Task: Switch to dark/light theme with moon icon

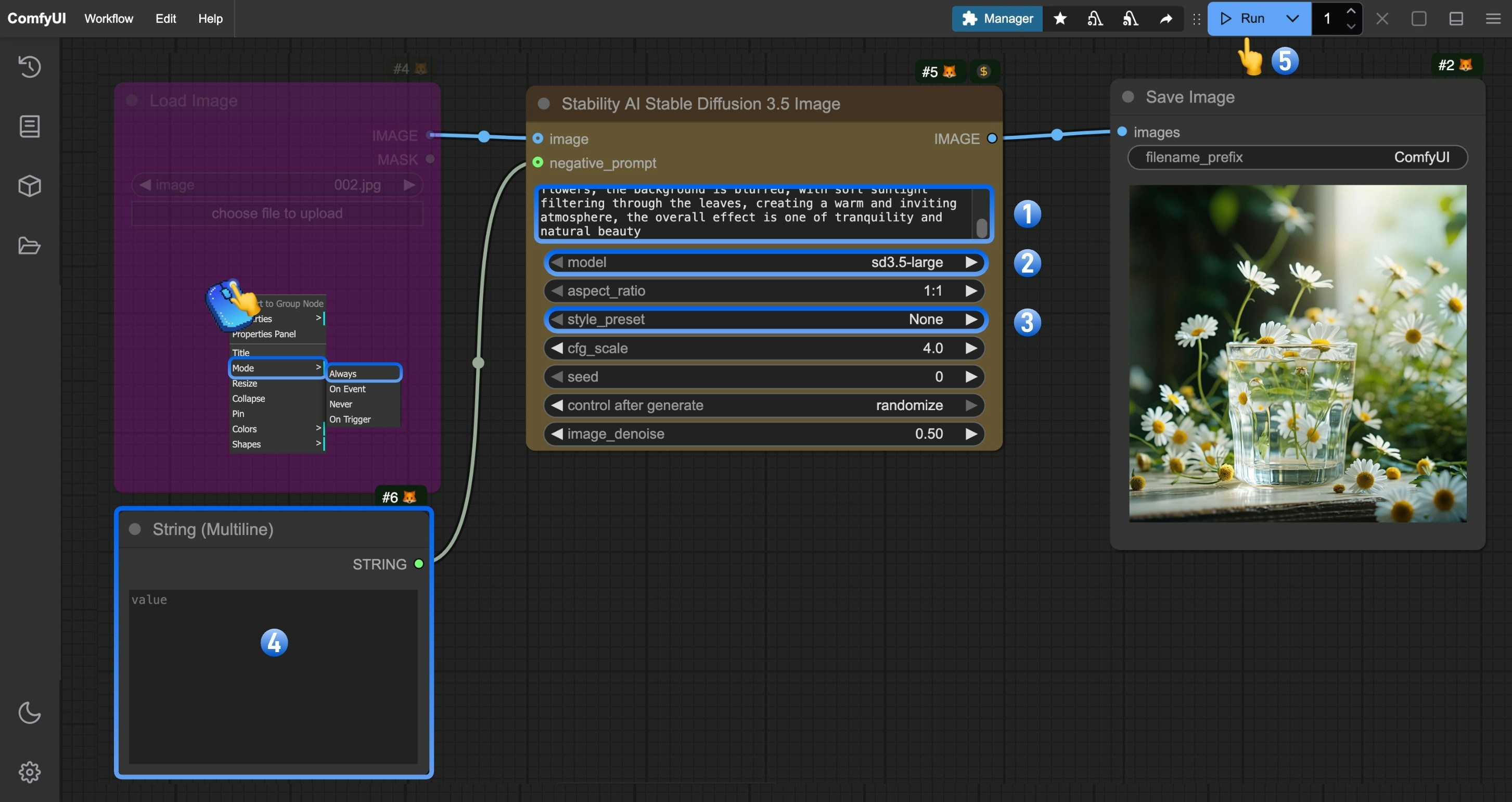Action: coord(29,713)
